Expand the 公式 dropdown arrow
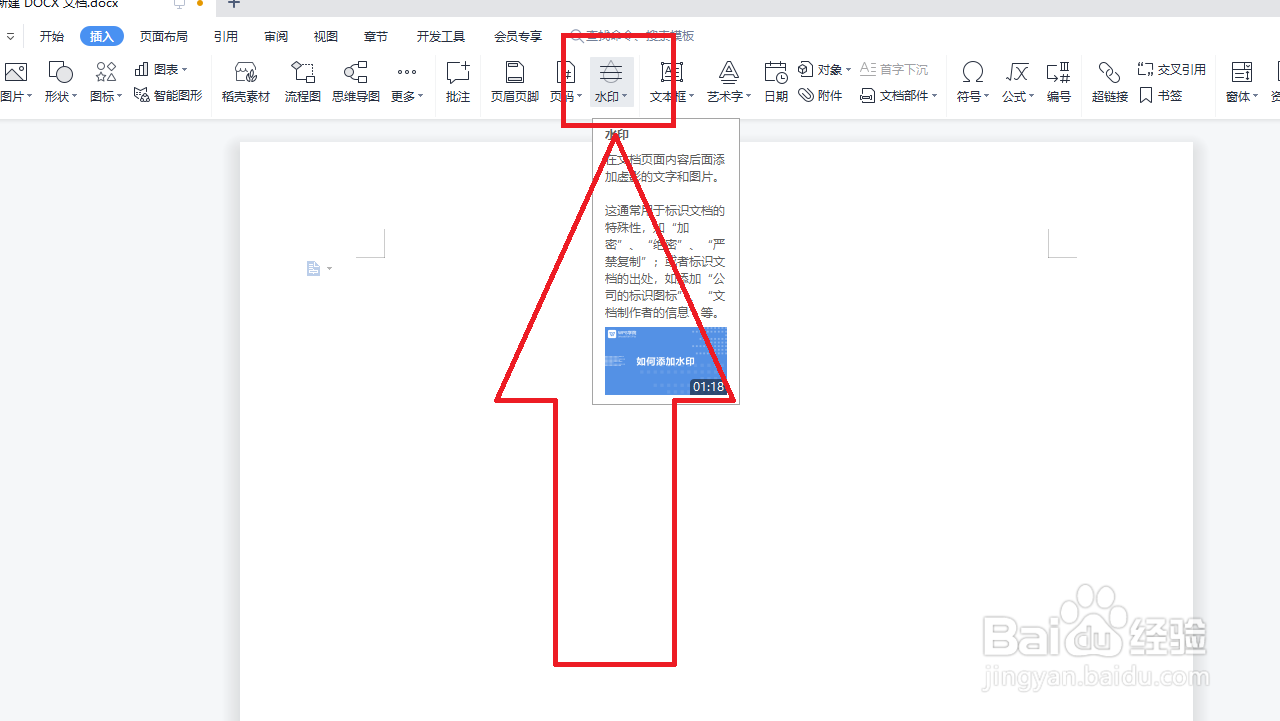The height and width of the screenshot is (721, 1280). (1033, 97)
